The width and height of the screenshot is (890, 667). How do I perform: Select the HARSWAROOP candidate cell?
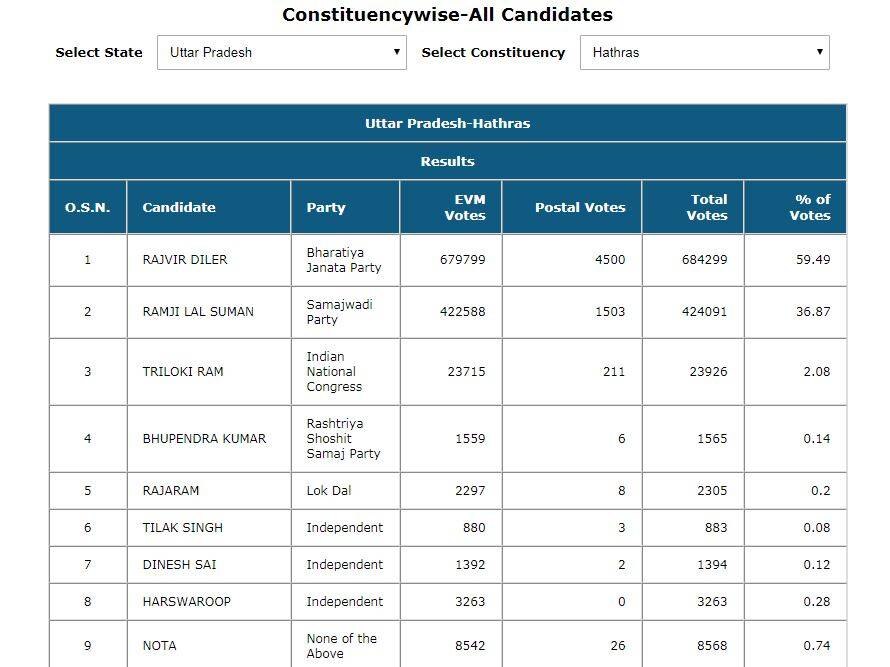click(x=181, y=602)
